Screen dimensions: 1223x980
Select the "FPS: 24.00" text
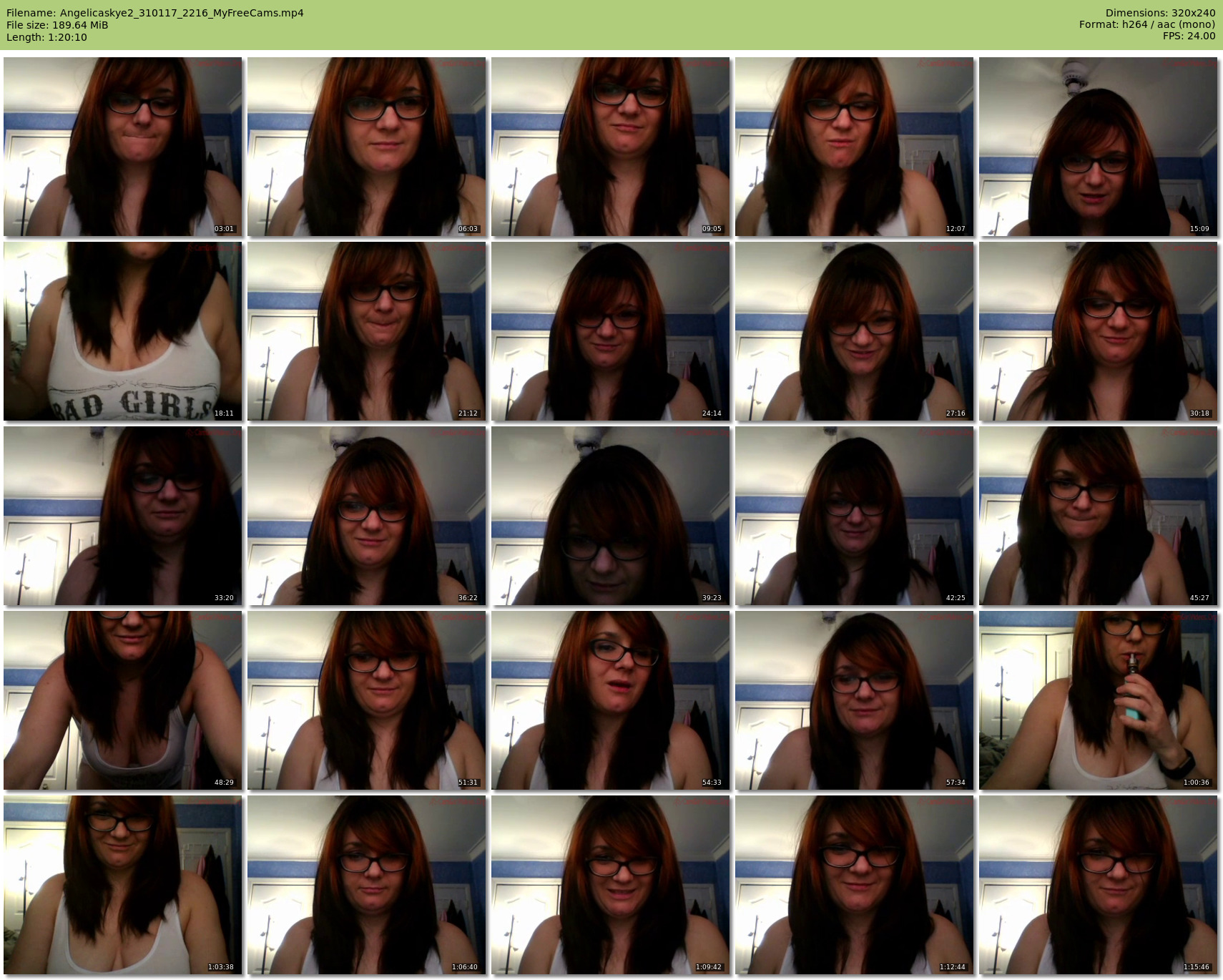[x=1189, y=36]
